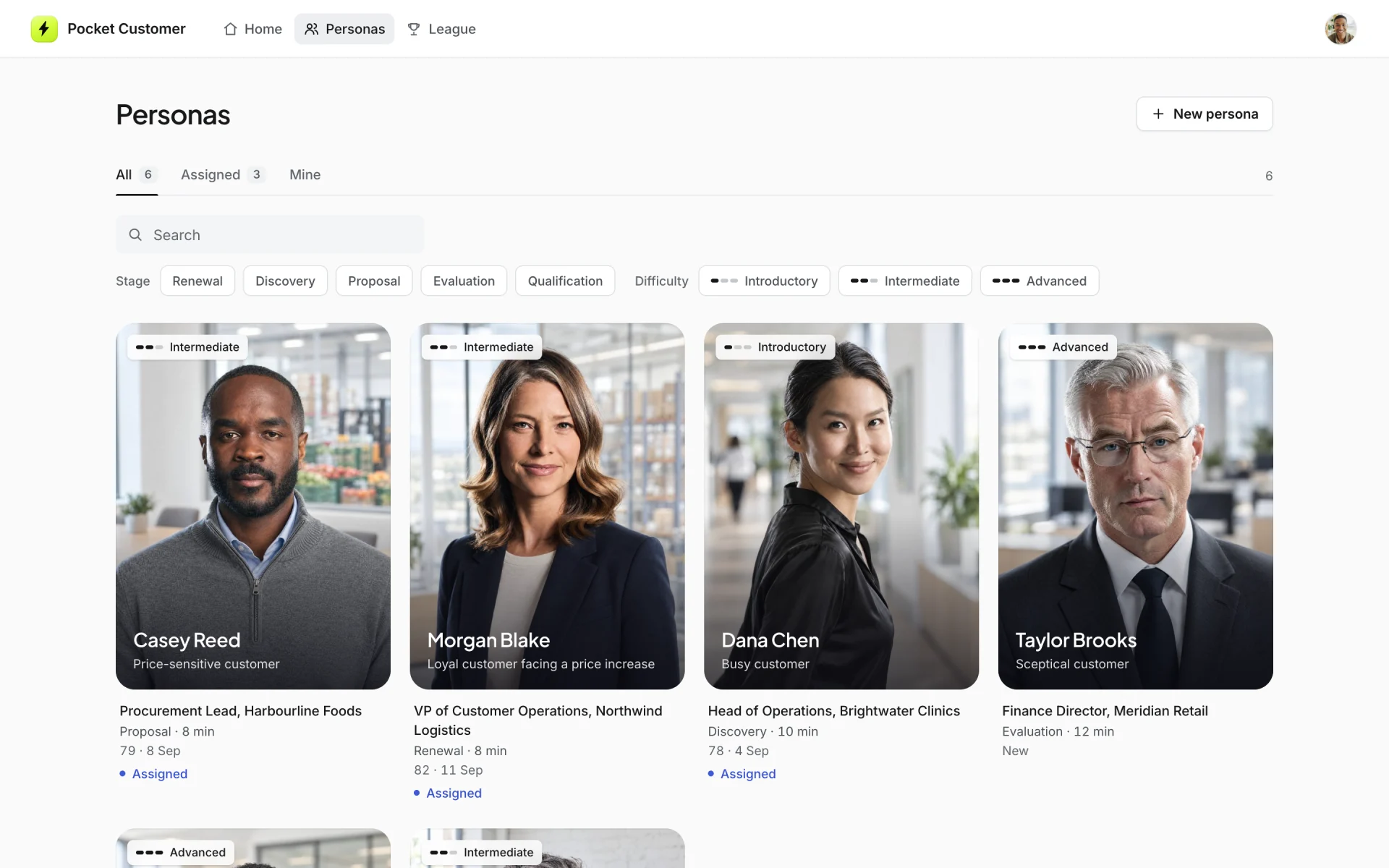Viewport: 1389px width, 868px height.
Task: Open the Morgan Blake persona card
Action: [547, 506]
